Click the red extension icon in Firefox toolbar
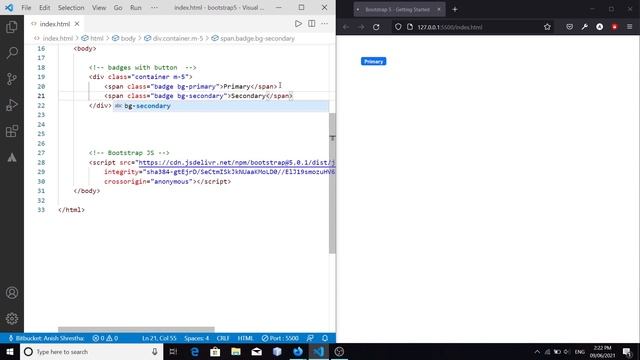This screenshot has height=360, width=640. (614, 27)
